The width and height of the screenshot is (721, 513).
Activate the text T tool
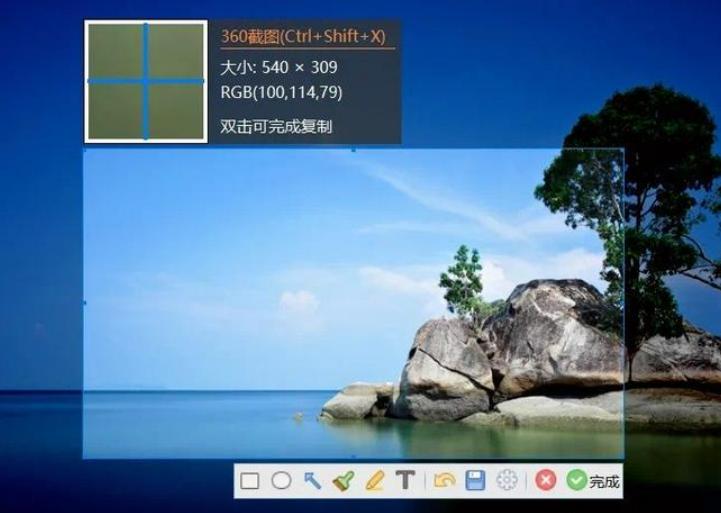tap(405, 481)
